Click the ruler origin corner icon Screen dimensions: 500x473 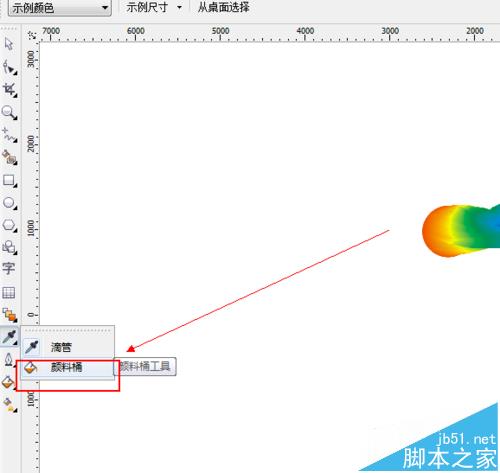pyautogui.click(x=31, y=35)
